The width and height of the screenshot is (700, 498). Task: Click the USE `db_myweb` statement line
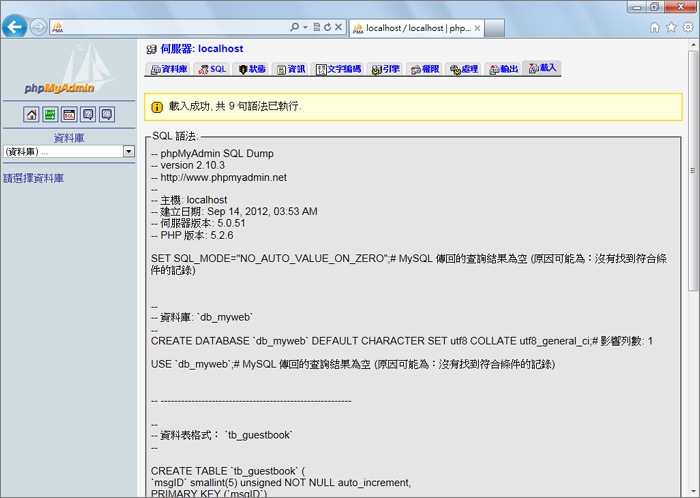coord(353,364)
